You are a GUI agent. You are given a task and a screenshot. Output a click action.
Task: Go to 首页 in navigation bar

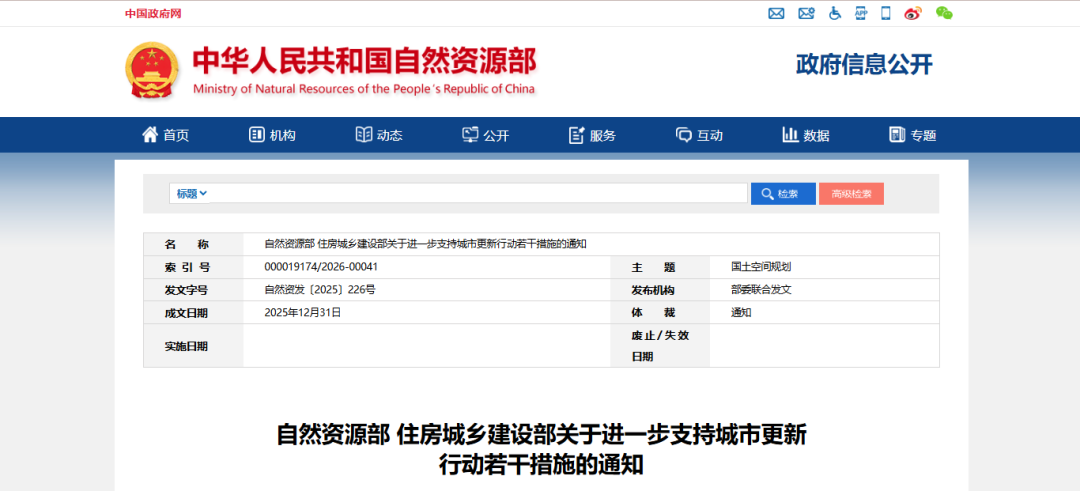(166, 135)
